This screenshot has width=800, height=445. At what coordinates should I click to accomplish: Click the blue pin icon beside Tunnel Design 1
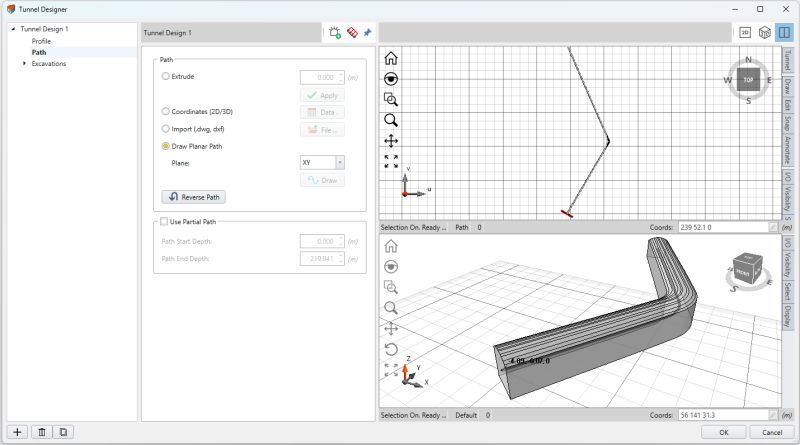367,33
